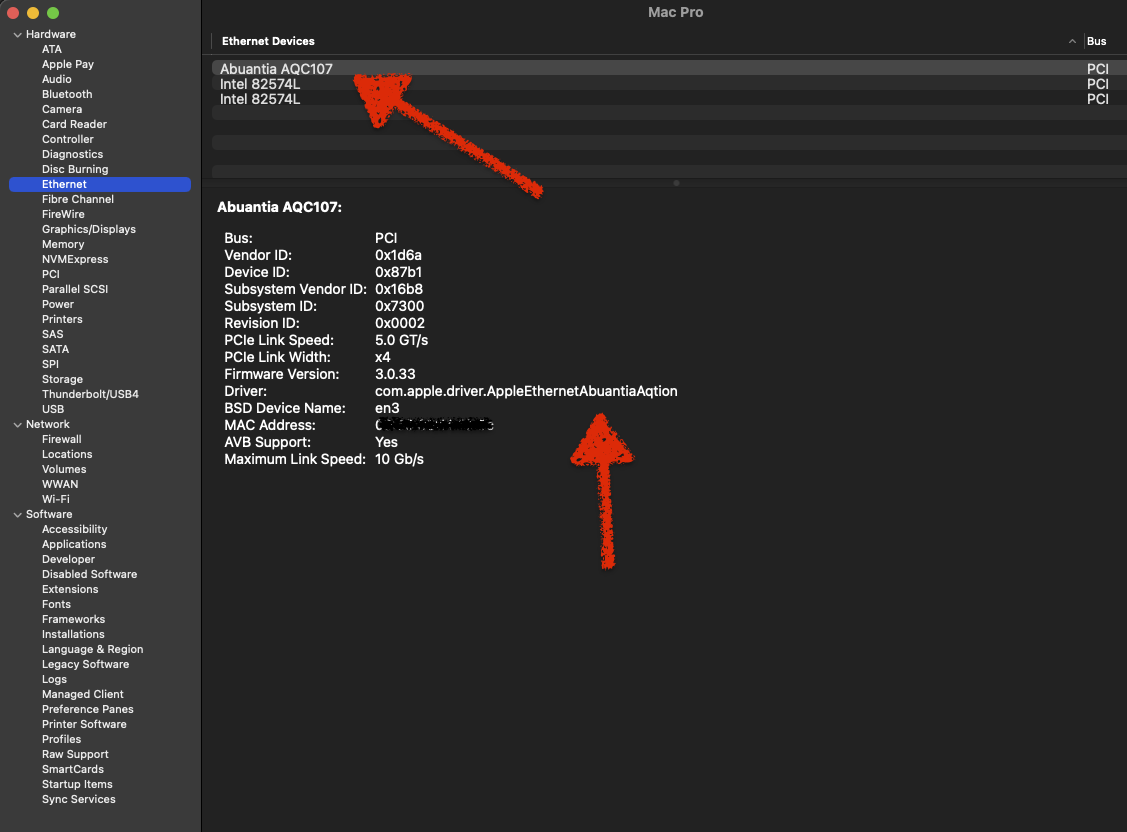
Task: Open Graphics/Displays category
Action: pyautogui.click(x=88, y=229)
